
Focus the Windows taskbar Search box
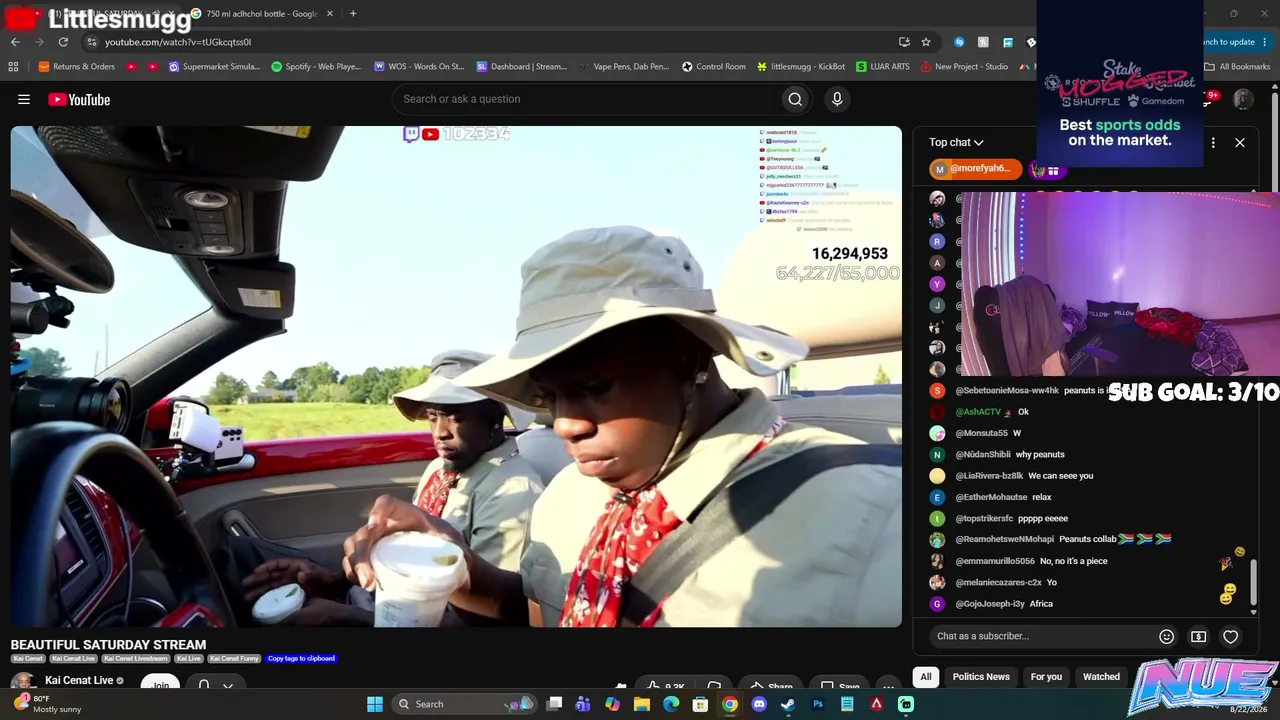click(465, 704)
